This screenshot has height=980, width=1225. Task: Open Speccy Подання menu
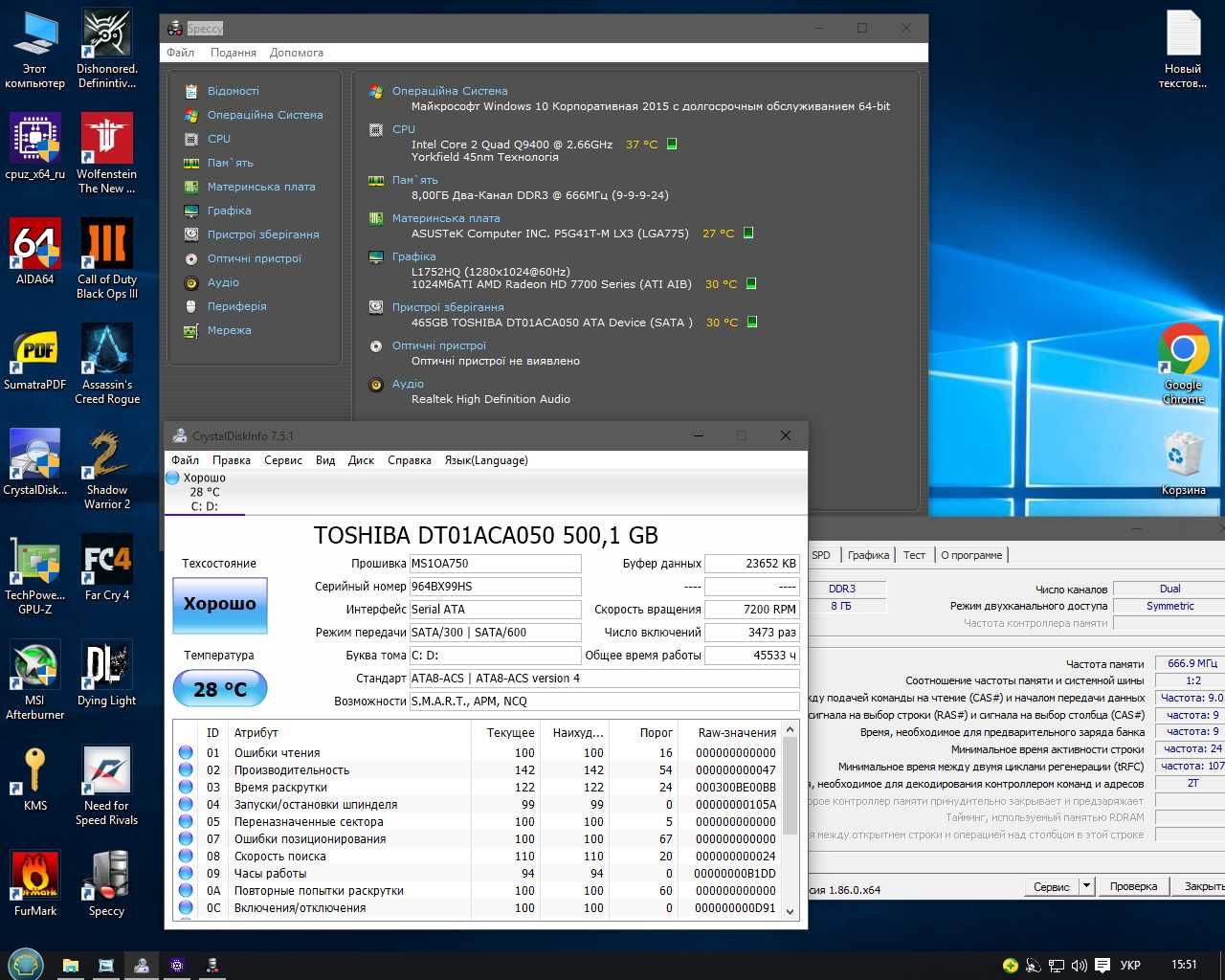233,53
